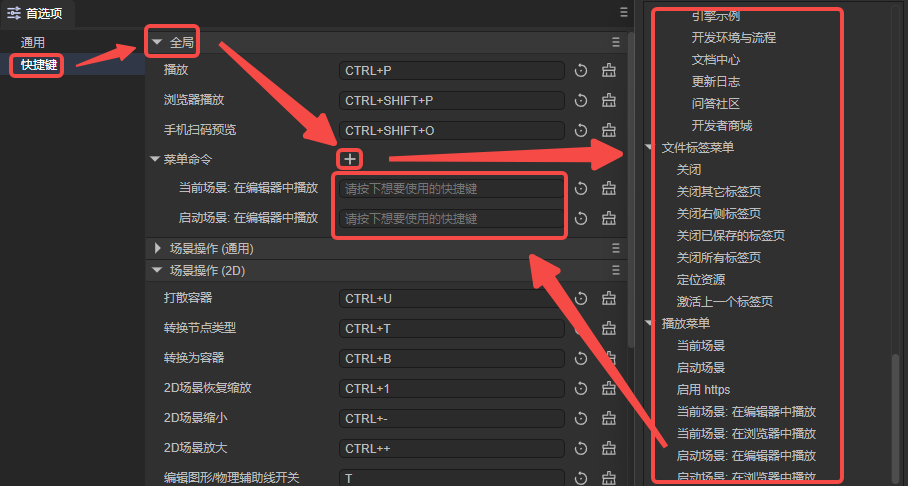908x486 pixels.
Task: Click the CTRL+U shortcut field for 打散容器
Action: pos(450,299)
